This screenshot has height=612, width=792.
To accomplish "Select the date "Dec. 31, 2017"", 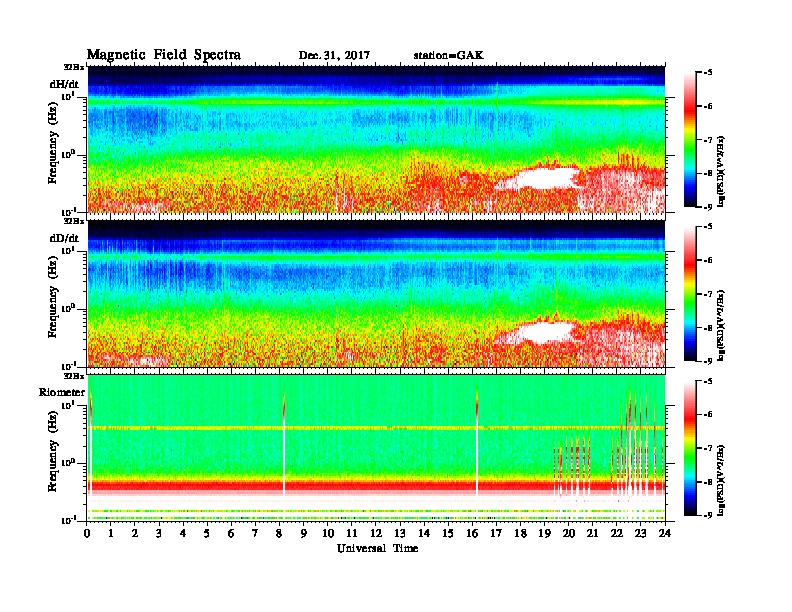I will click(x=334, y=56).
